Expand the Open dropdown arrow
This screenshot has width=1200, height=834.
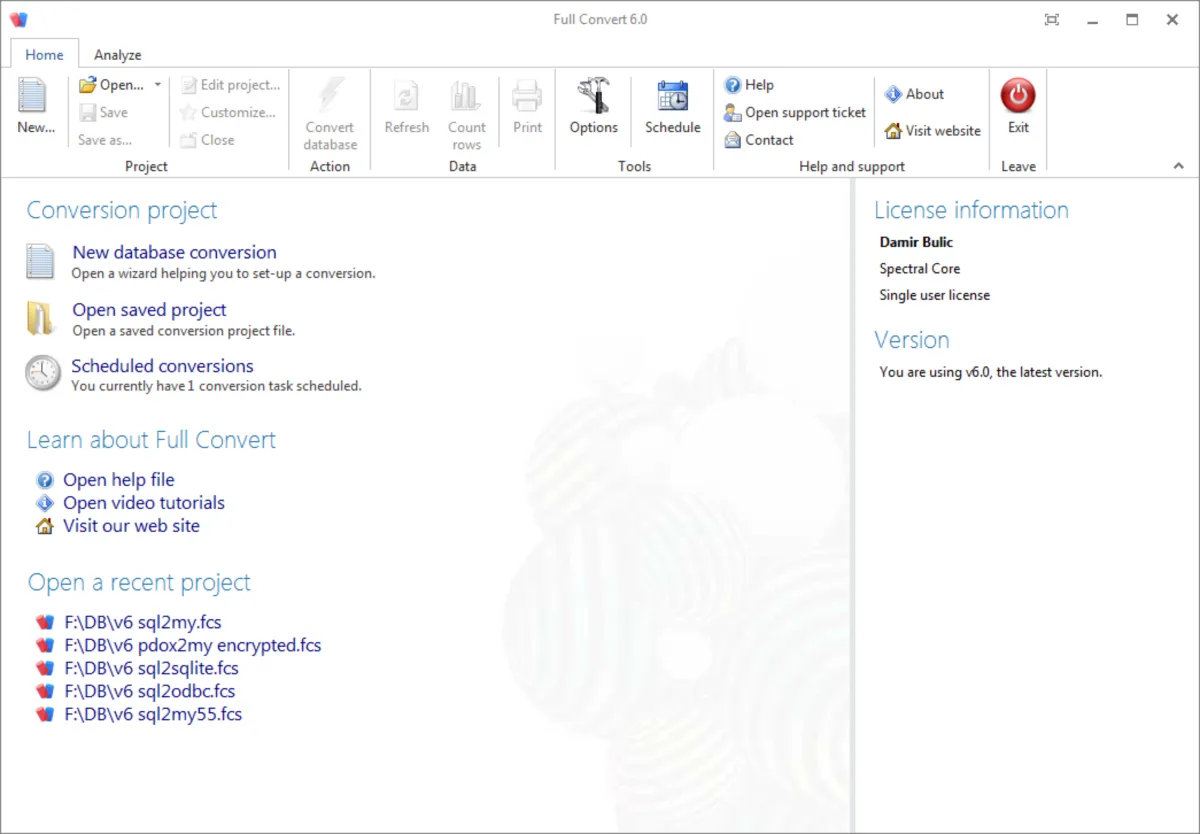158,85
